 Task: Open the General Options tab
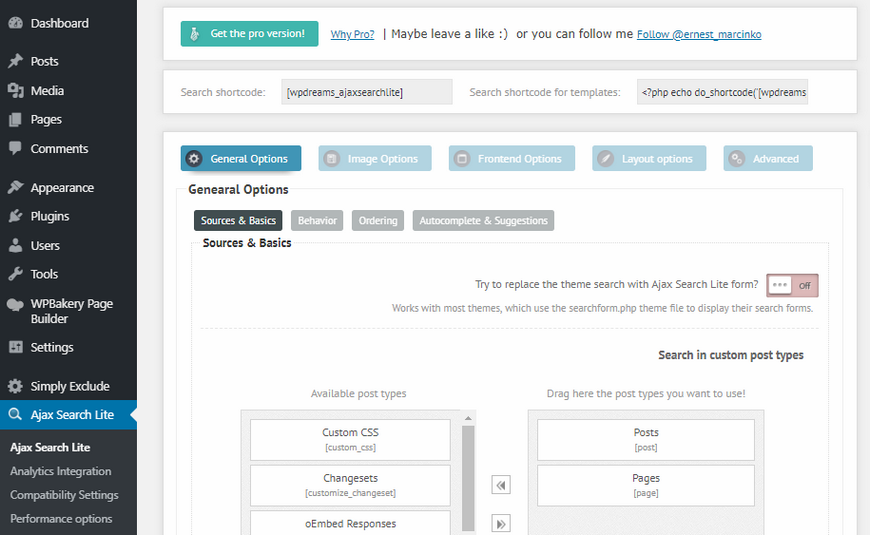click(241, 158)
